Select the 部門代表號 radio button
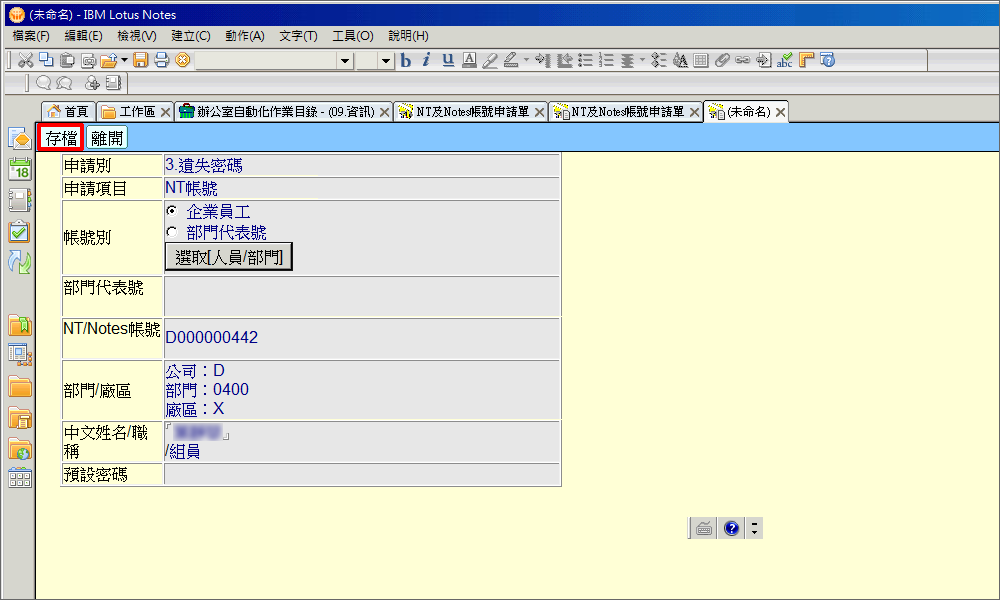 [x=172, y=231]
